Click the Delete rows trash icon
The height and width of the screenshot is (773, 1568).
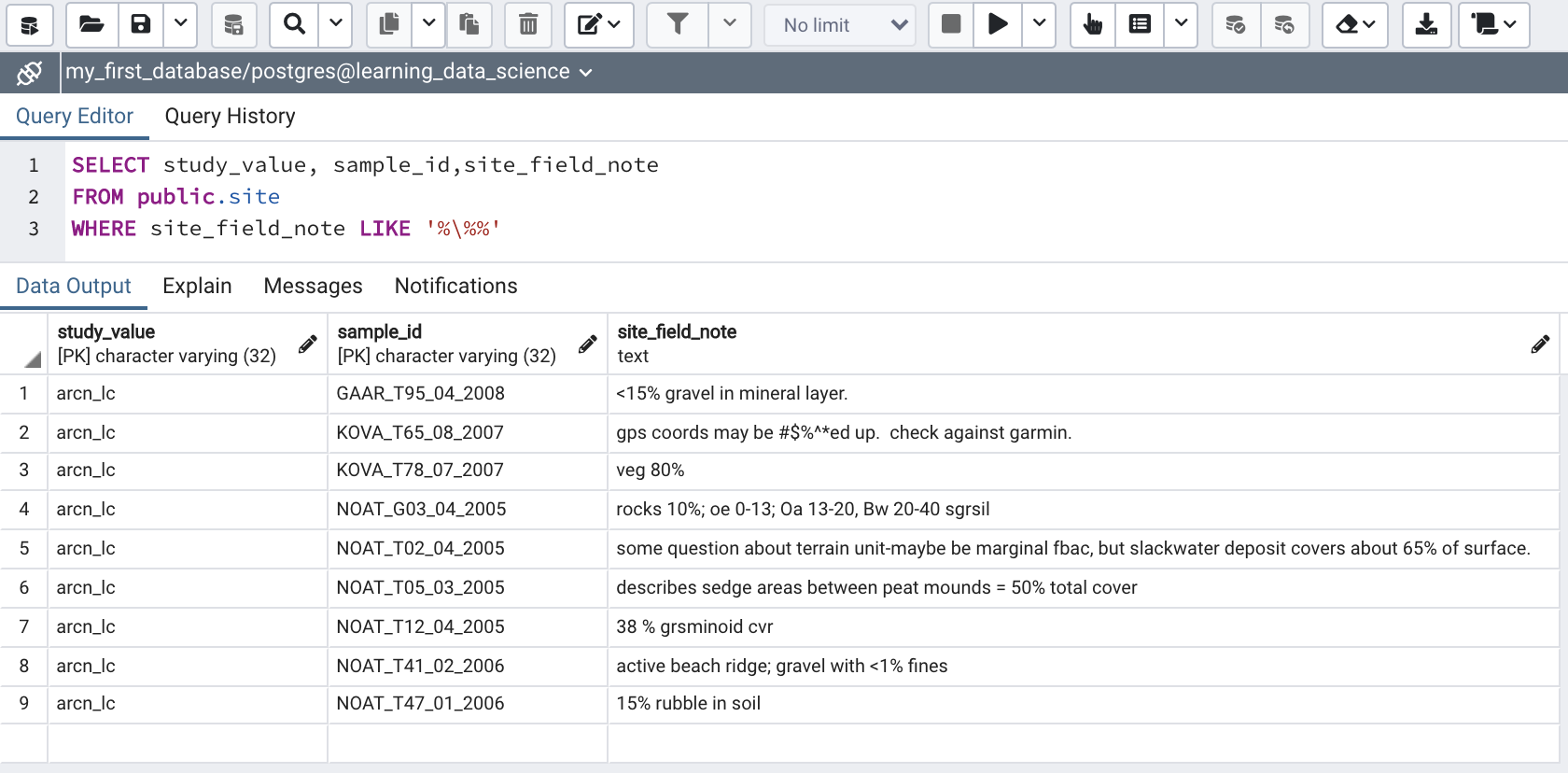pos(528,25)
